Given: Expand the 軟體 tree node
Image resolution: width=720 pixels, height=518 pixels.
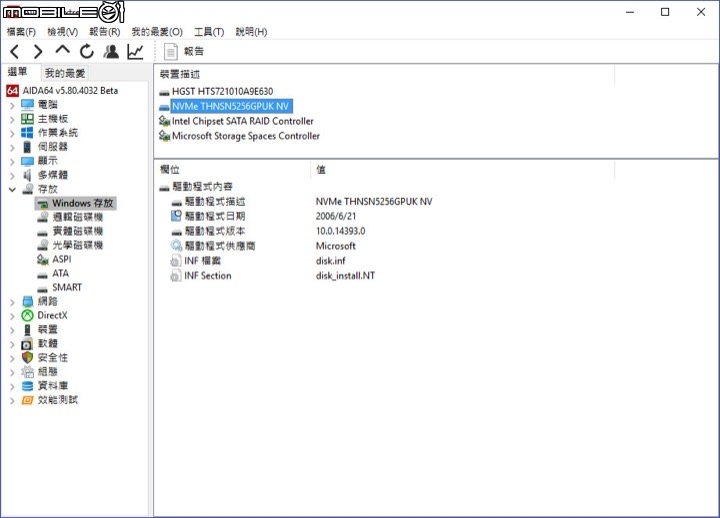Looking at the screenshot, I should pos(12,344).
